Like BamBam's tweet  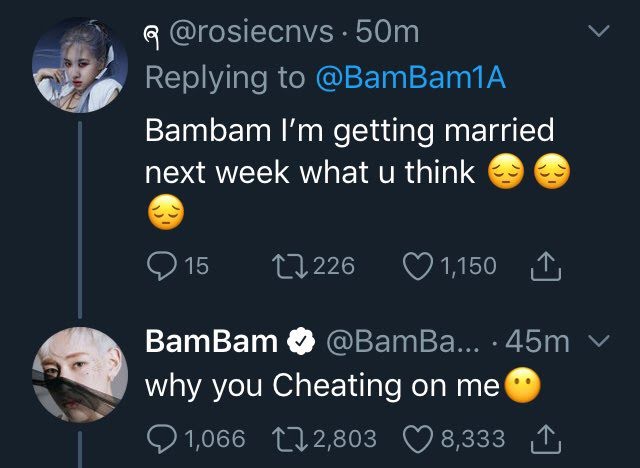point(417,438)
